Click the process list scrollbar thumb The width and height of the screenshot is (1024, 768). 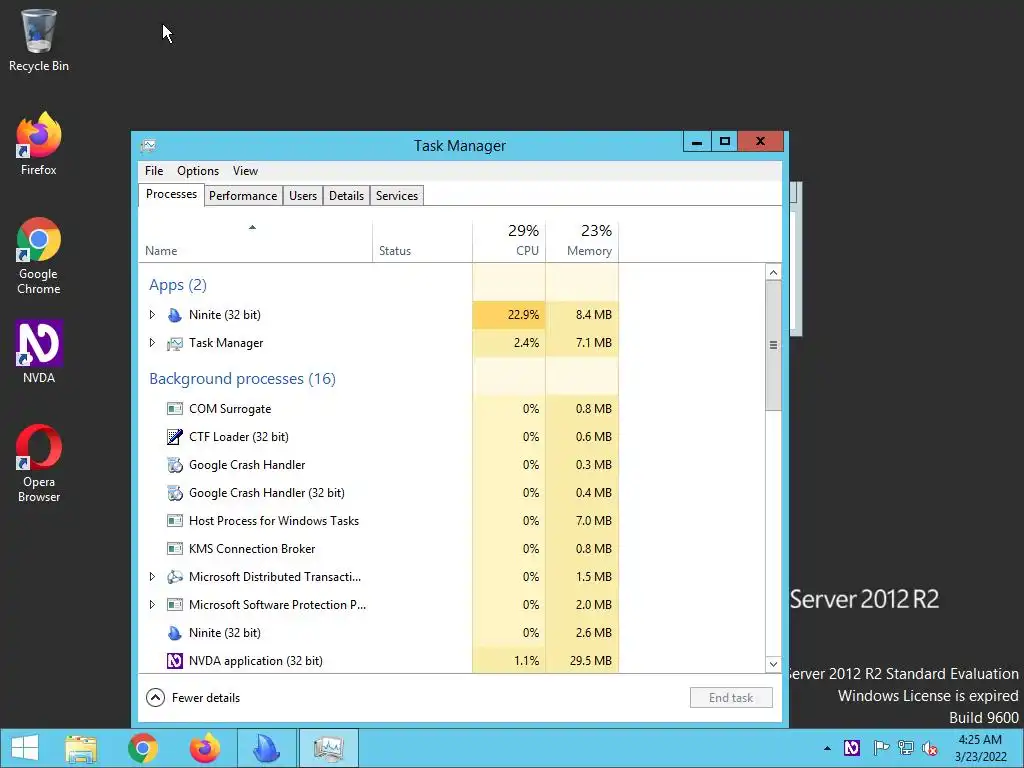point(773,345)
